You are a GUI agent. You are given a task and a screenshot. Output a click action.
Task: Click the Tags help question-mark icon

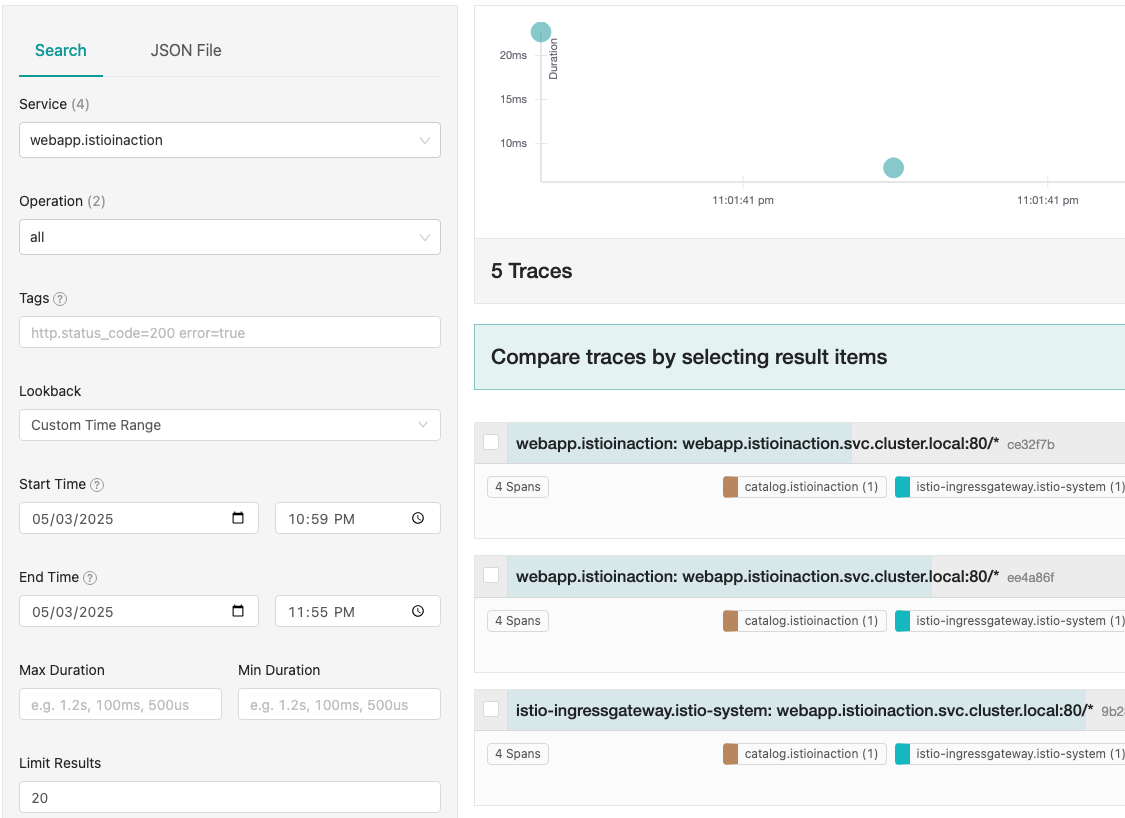60,299
